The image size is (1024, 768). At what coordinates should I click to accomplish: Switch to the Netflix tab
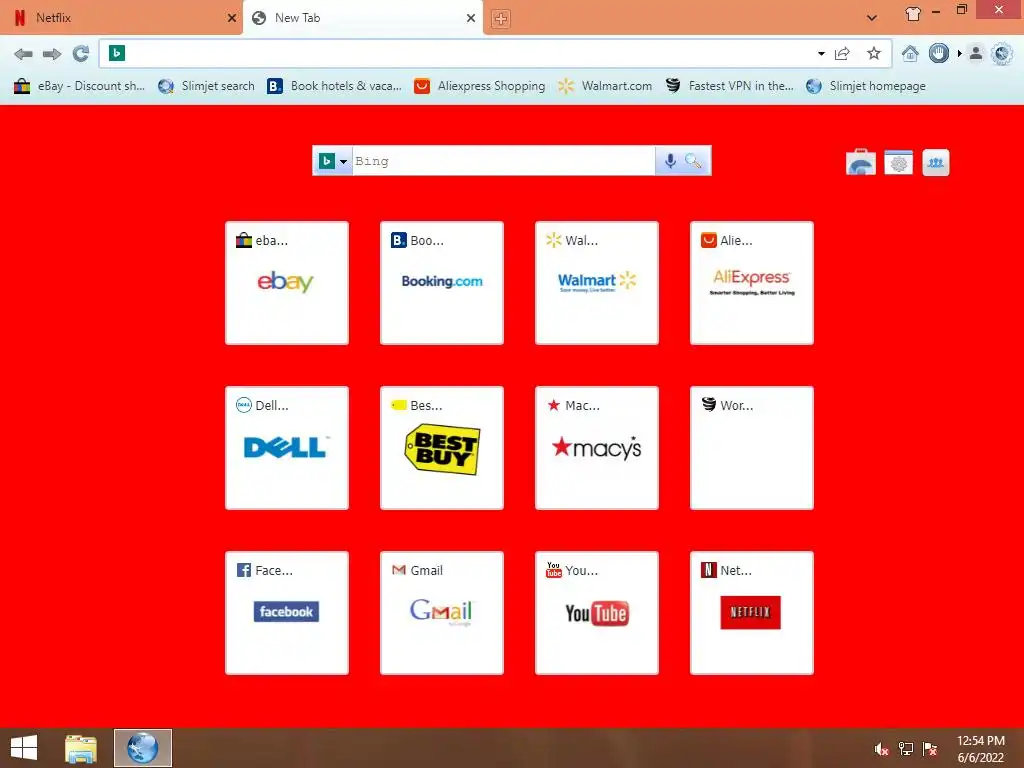(x=121, y=18)
